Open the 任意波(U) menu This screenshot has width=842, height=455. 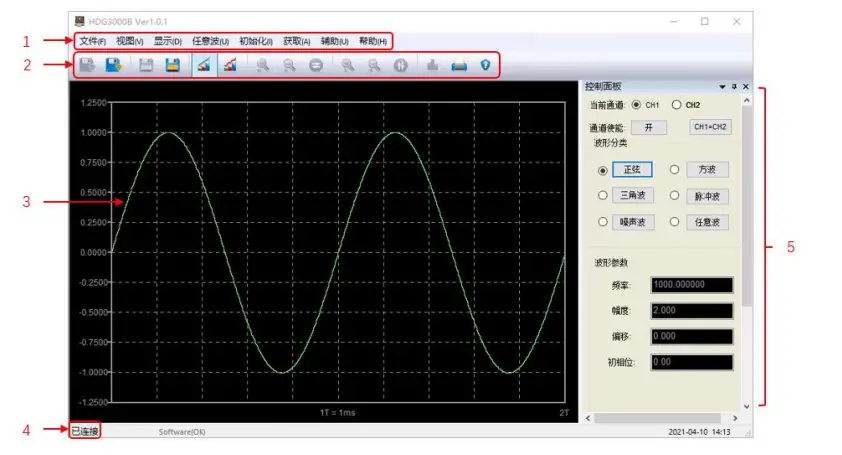210,41
